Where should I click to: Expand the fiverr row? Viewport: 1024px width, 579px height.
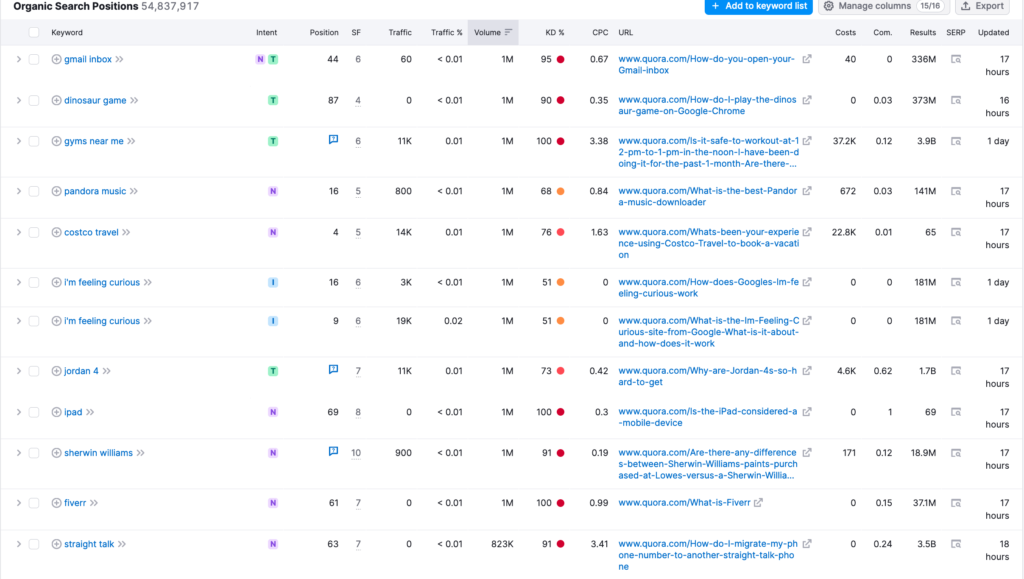(18, 503)
